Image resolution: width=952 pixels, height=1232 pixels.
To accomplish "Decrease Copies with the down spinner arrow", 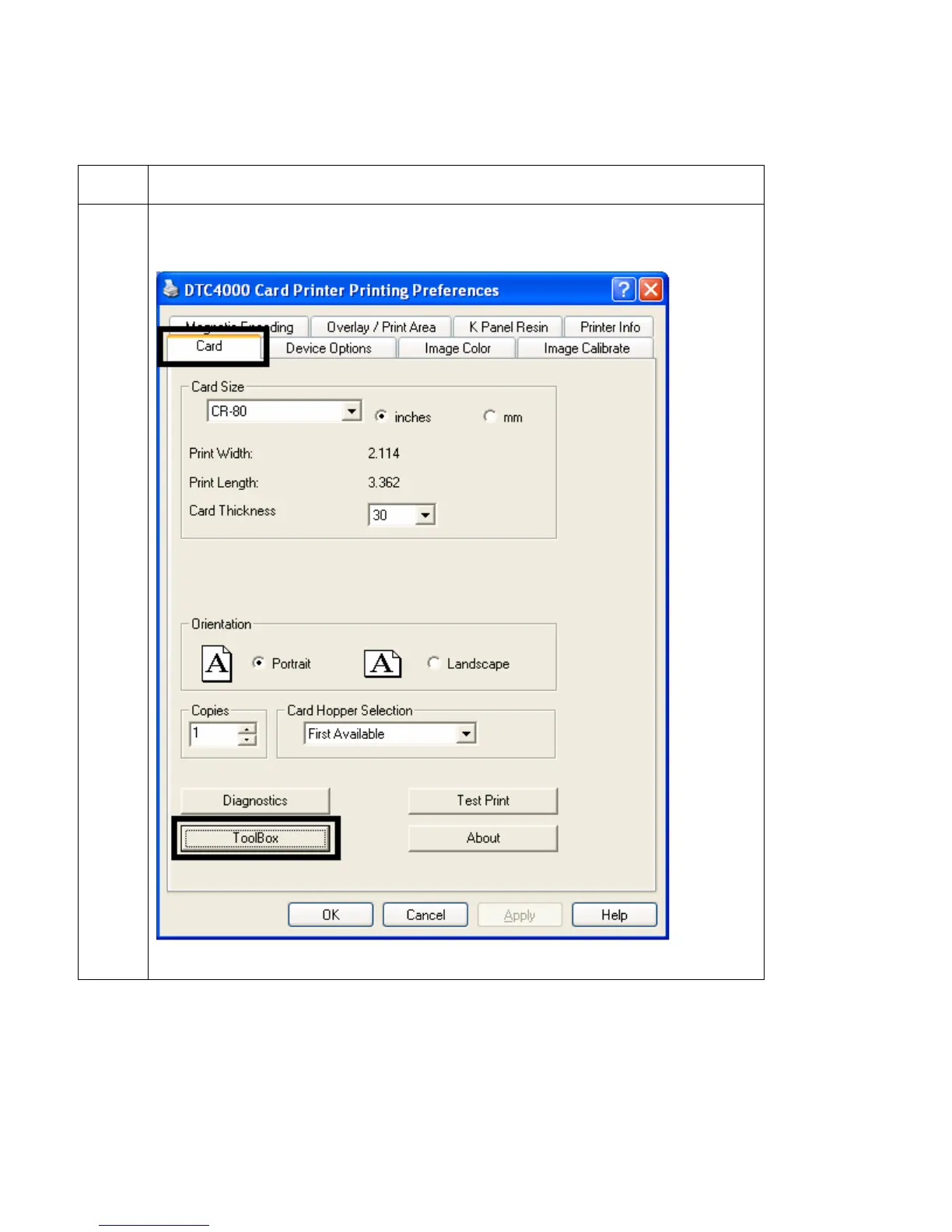I will (x=247, y=740).
